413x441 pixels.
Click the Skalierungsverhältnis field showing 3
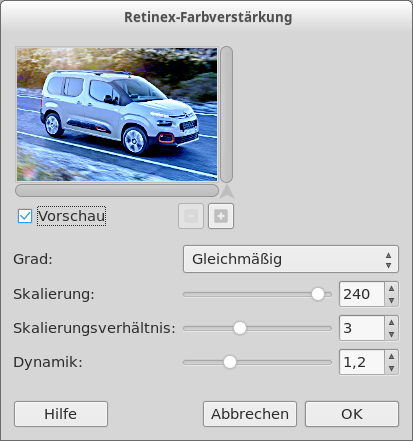[362, 328]
